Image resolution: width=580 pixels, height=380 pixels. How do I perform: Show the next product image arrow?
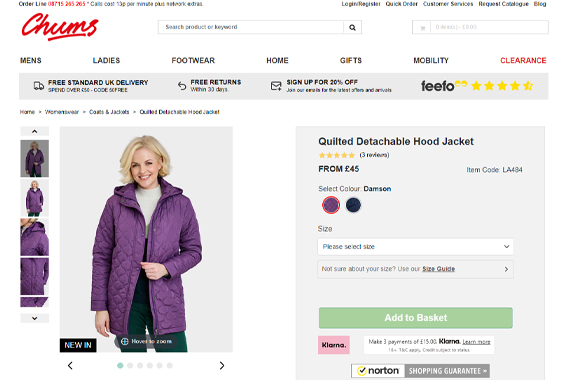coord(222,366)
